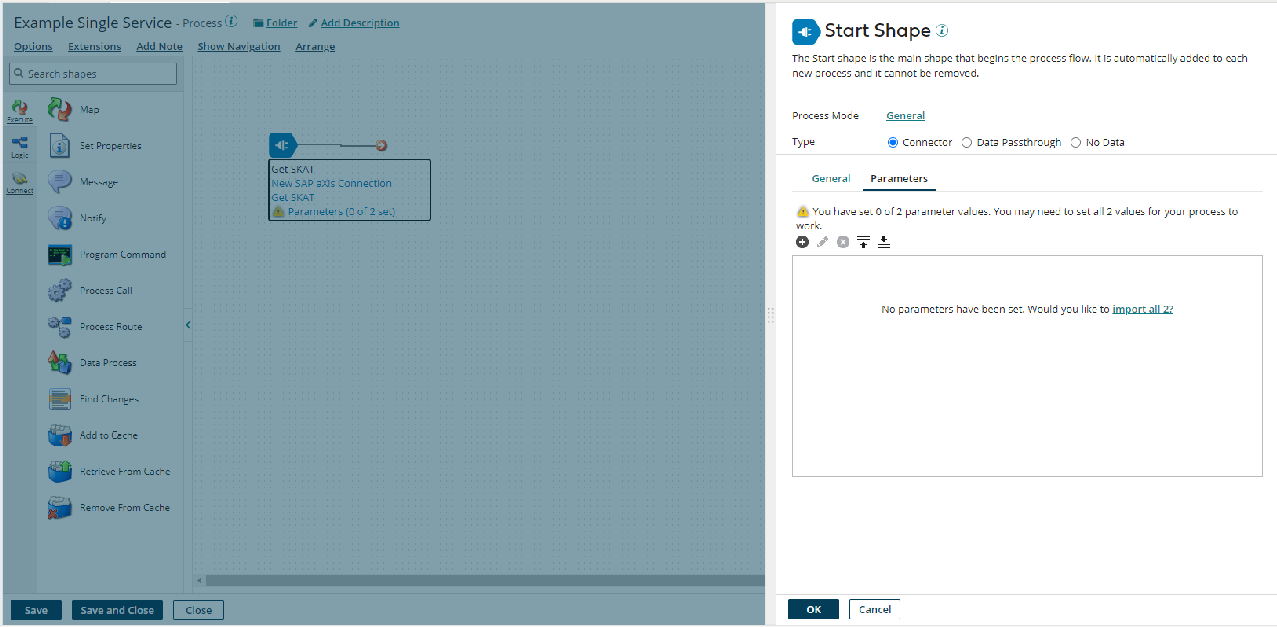The image size is (1277, 627).
Task: Select the Data Passthrough radio button
Action: click(967, 143)
